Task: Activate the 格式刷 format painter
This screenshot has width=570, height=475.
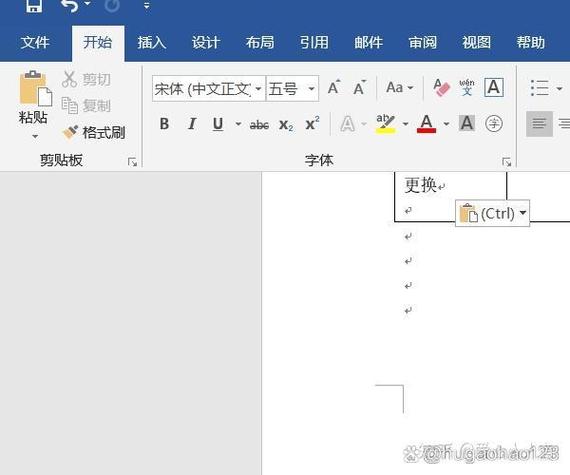Action: tap(94, 133)
